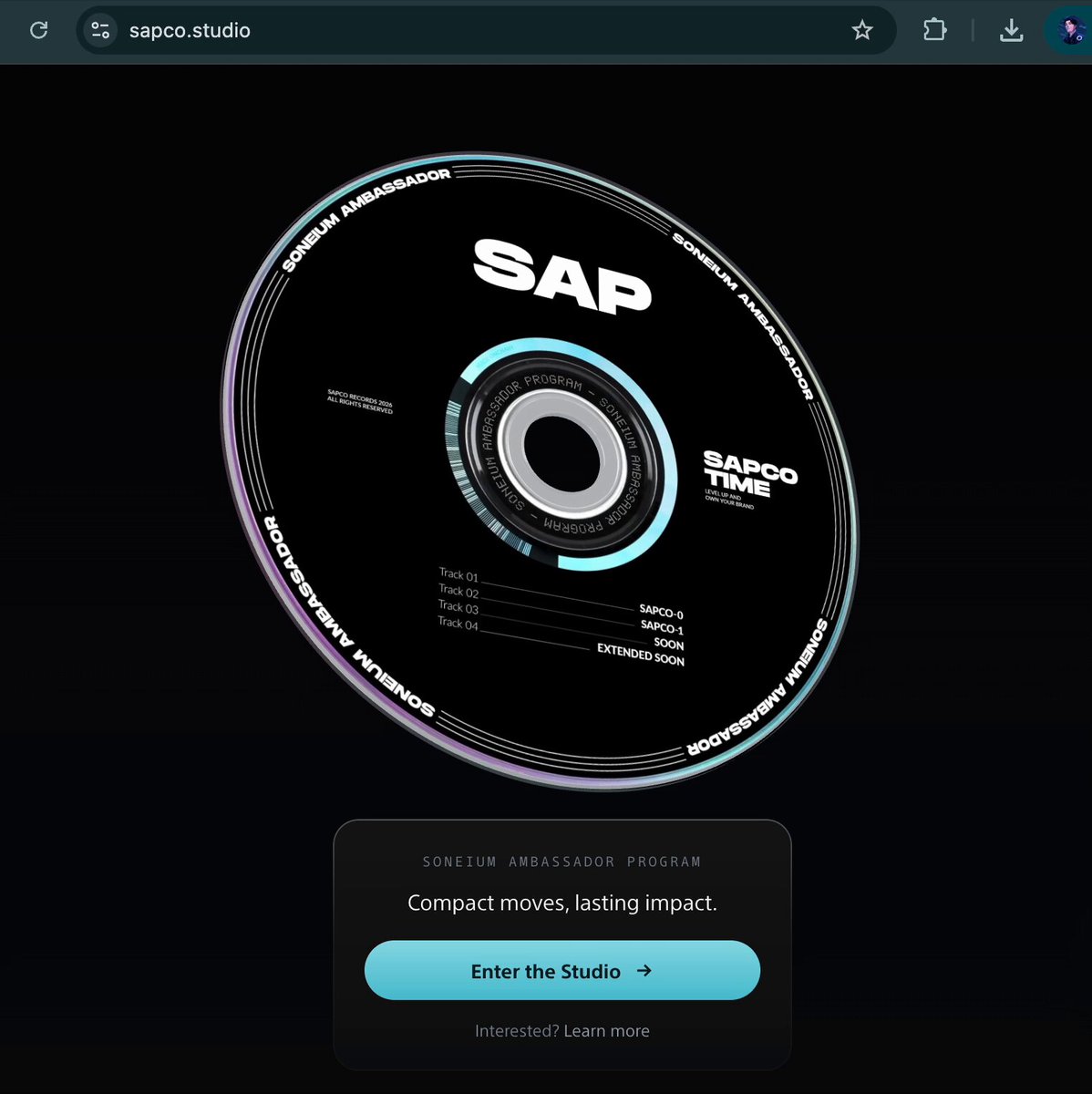
Task: Click the "SAPCO RECORDS 2026" copyright text
Action: [360, 398]
